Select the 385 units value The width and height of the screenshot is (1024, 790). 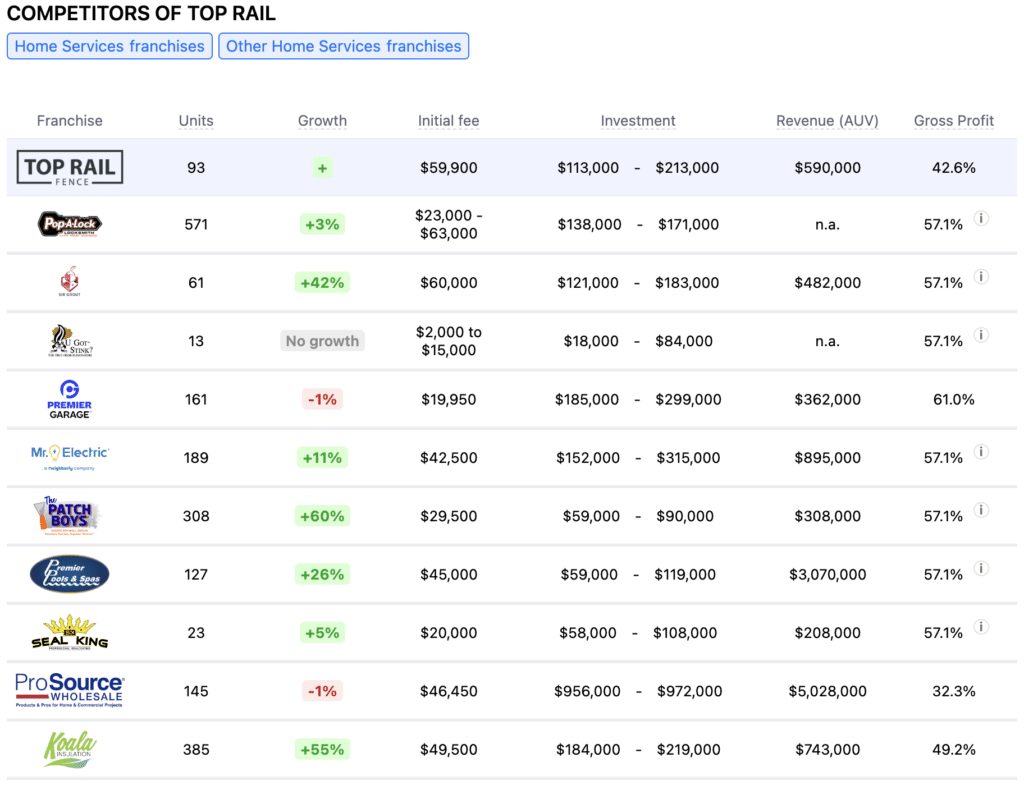coord(196,750)
